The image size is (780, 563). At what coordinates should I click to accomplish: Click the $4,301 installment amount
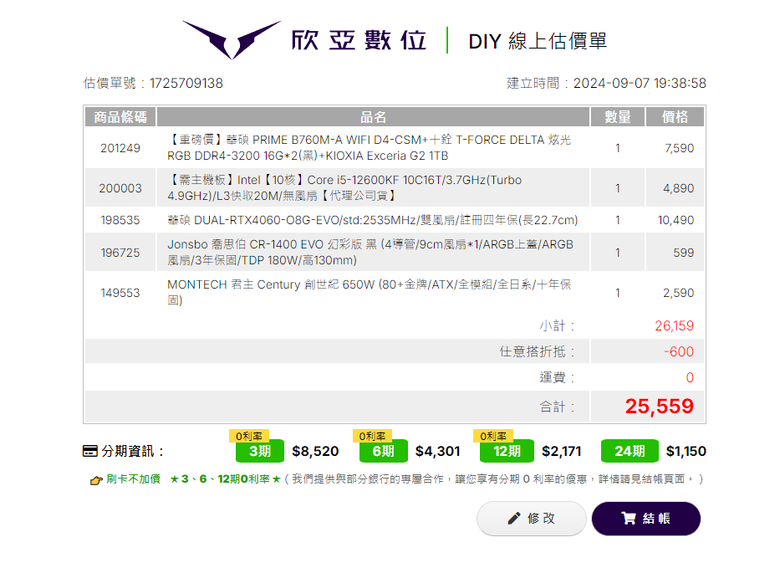click(x=438, y=451)
